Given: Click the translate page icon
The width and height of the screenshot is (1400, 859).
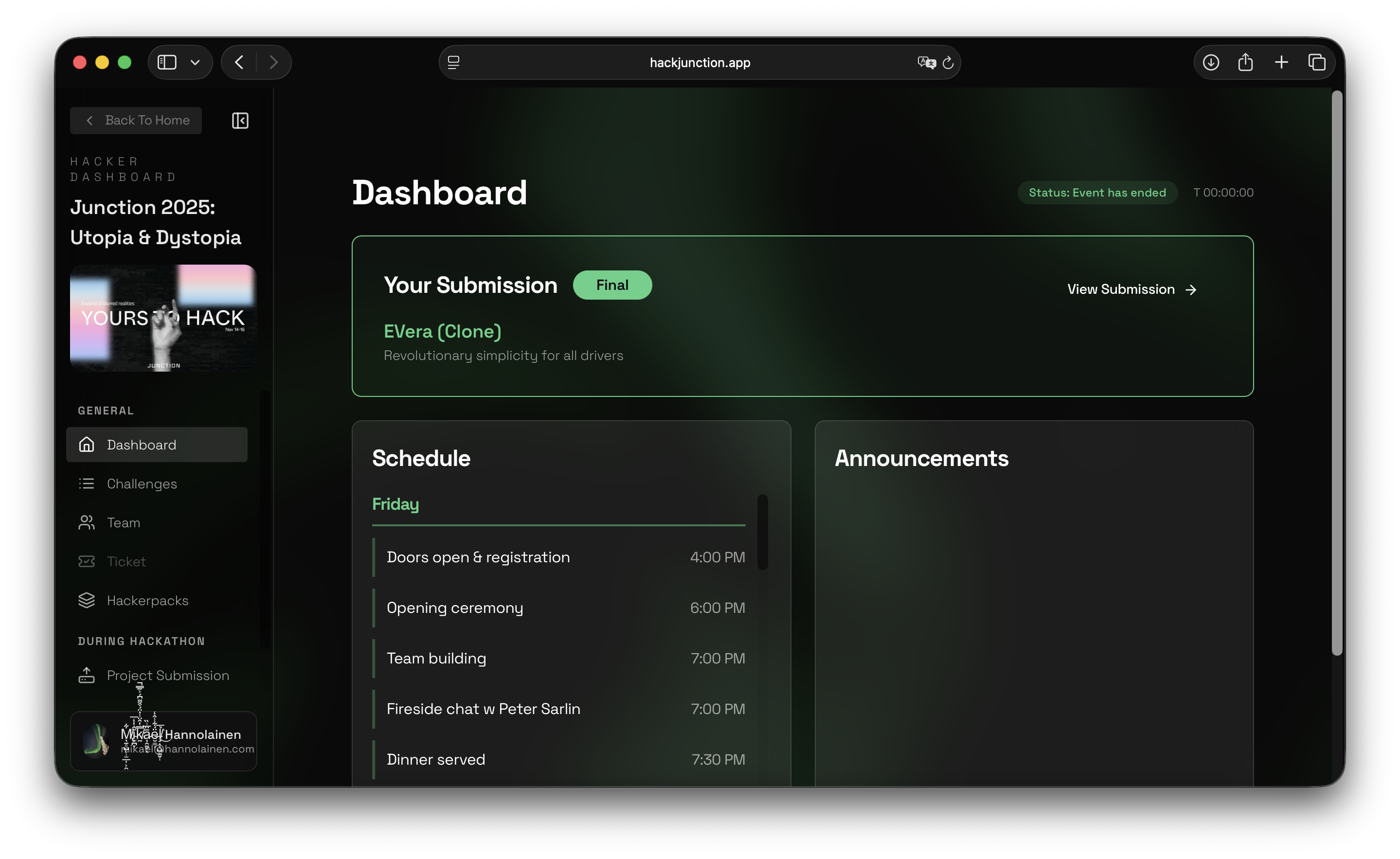Looking at the screenshot, I should pyautogui.click(x=926, y=62).
